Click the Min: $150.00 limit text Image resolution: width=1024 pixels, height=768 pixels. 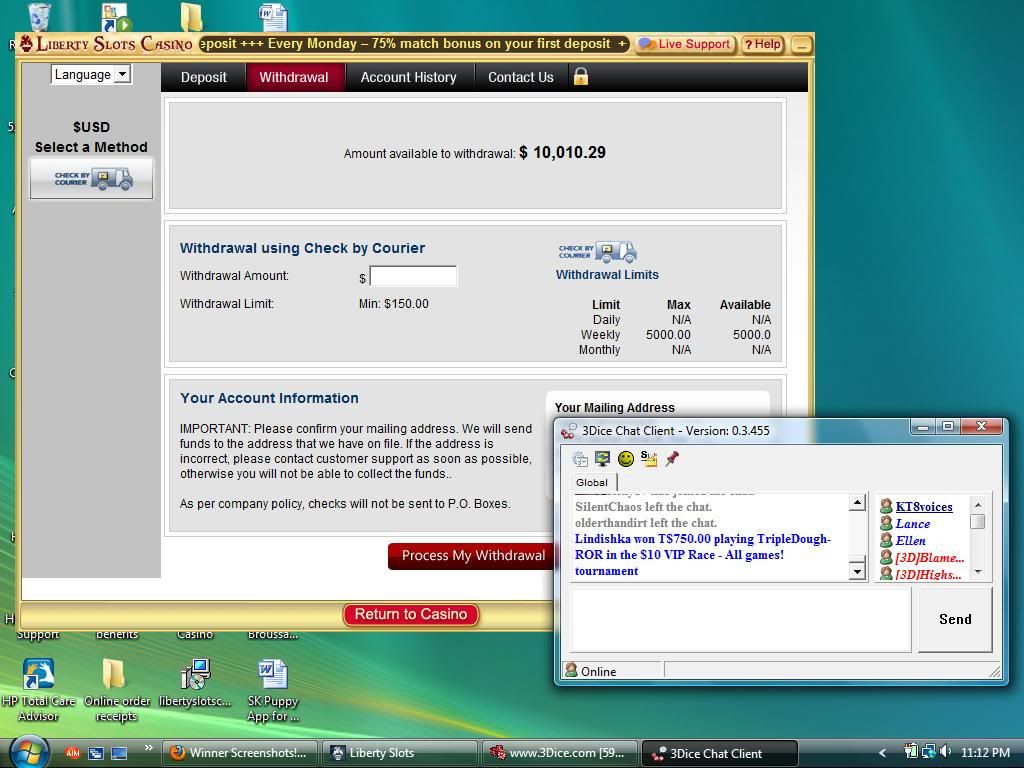393,304
